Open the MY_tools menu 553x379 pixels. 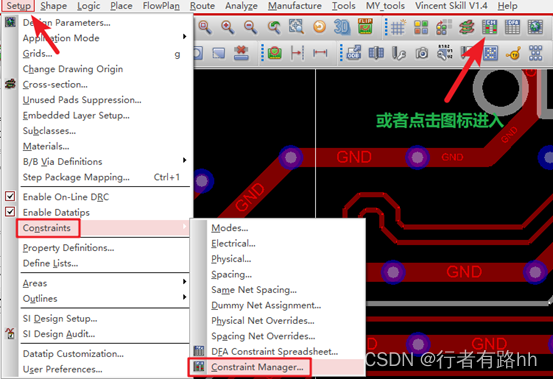tap(385, 6)
